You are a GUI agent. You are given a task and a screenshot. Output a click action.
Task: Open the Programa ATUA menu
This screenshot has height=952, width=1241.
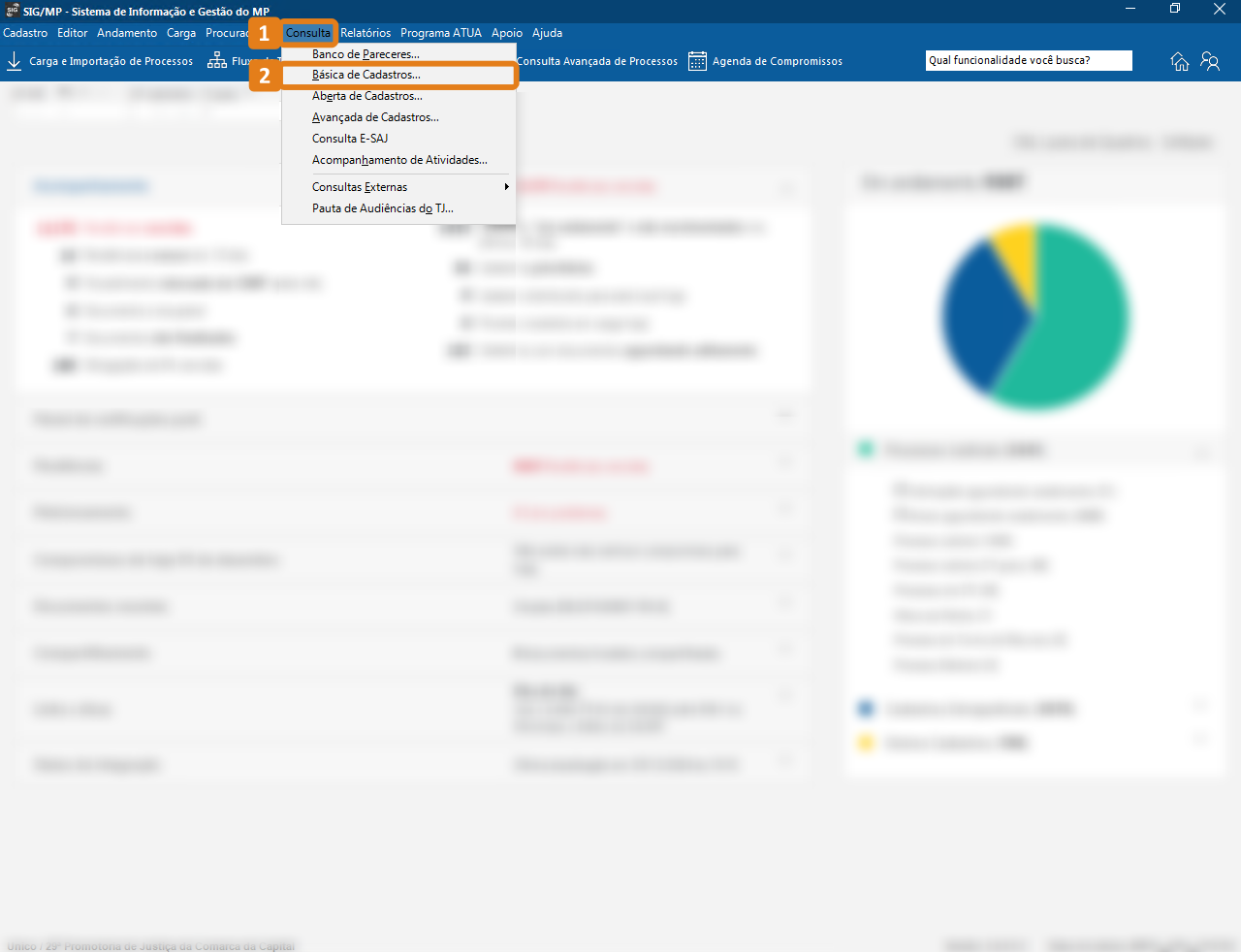[440, 33]
